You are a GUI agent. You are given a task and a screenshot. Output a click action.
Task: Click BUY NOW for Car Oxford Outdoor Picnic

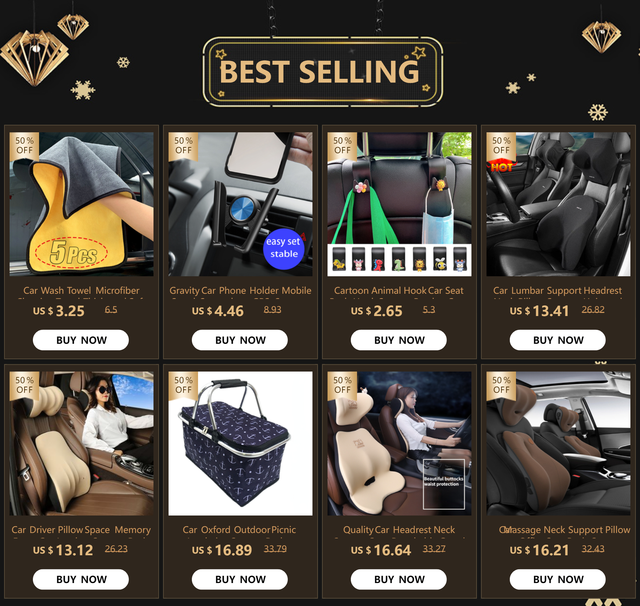(x=240, y=579)
